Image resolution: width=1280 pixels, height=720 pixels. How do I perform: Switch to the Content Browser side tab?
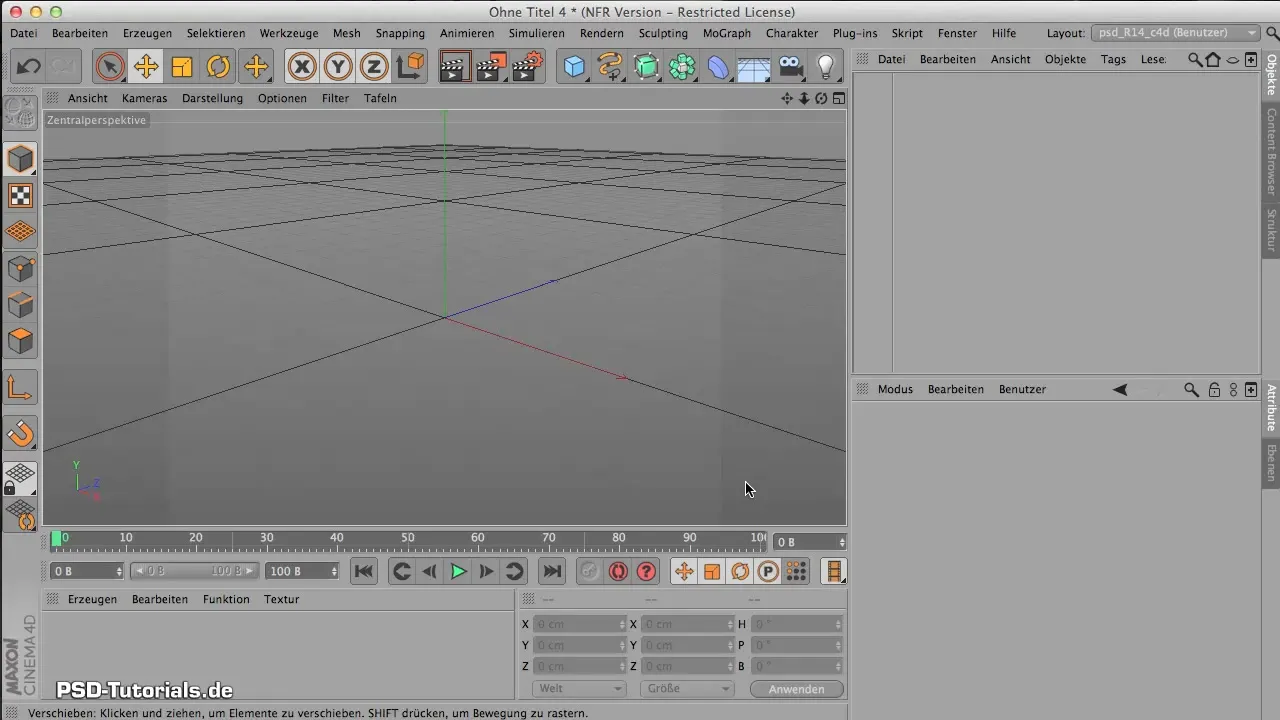tap(1271, 152)
